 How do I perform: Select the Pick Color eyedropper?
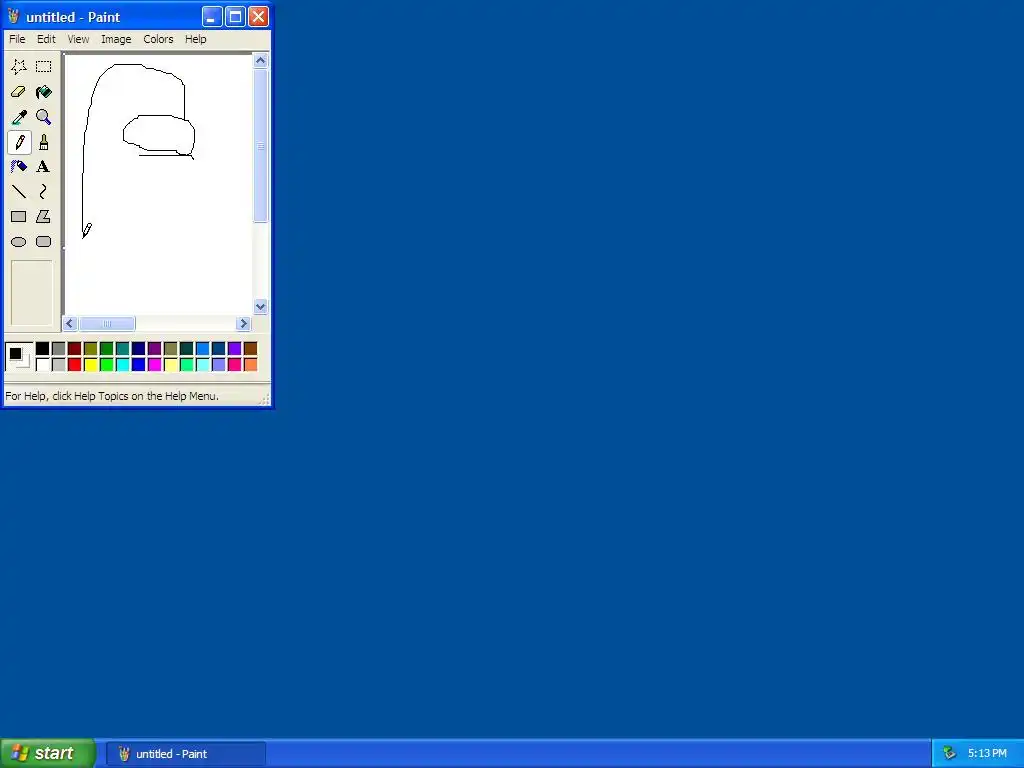18,117
